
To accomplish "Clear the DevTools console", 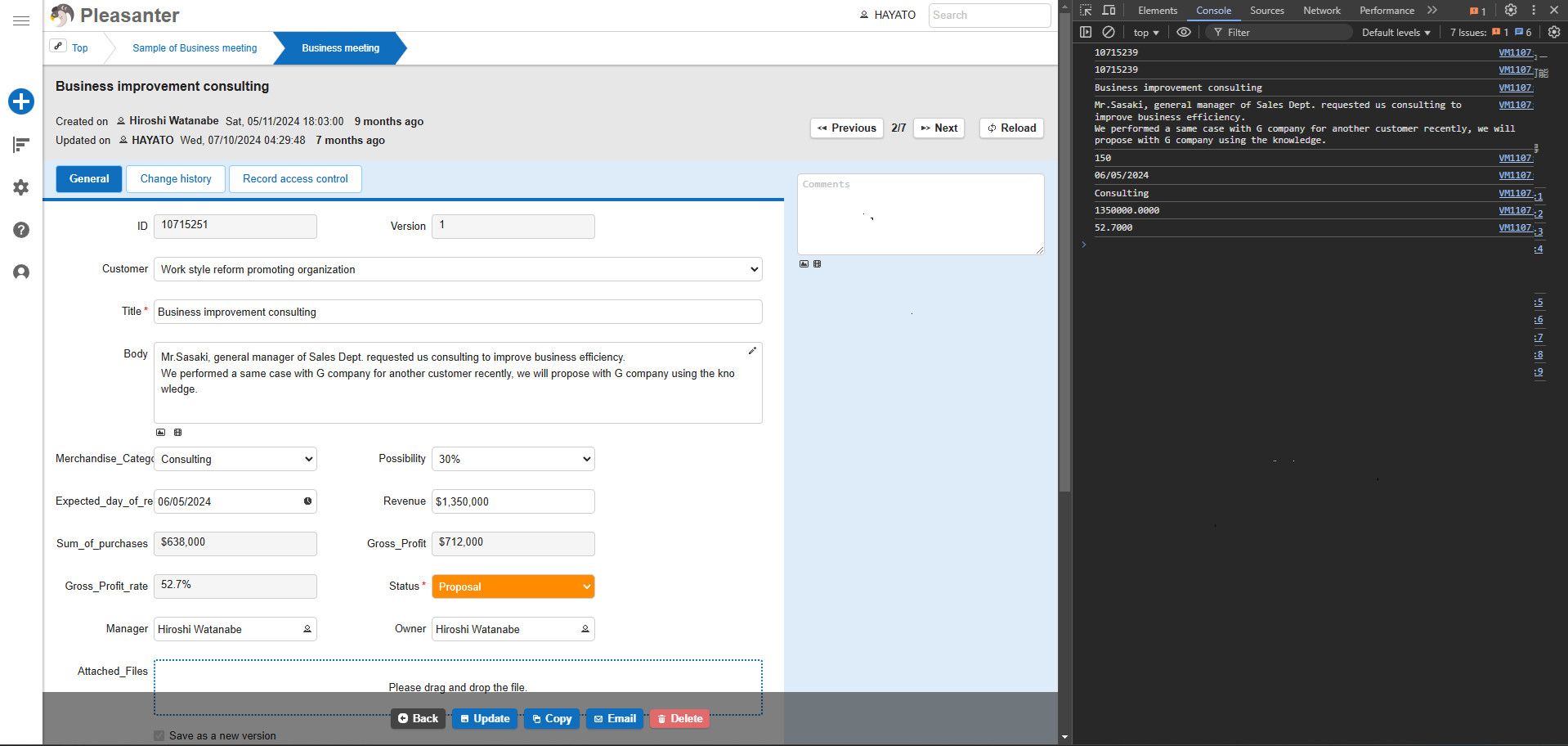I will pos(1109,32).
